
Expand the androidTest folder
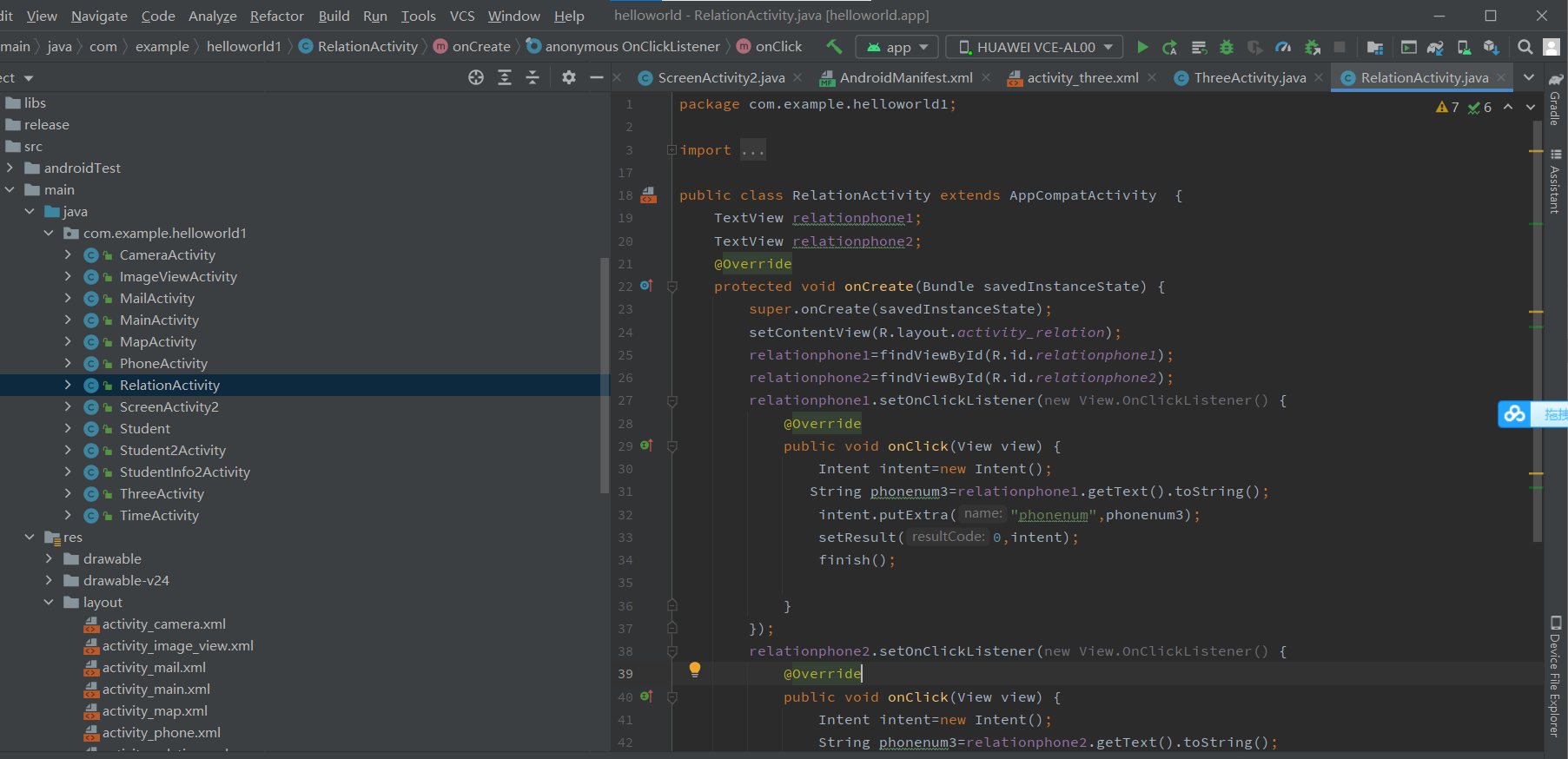click(10, 168)
